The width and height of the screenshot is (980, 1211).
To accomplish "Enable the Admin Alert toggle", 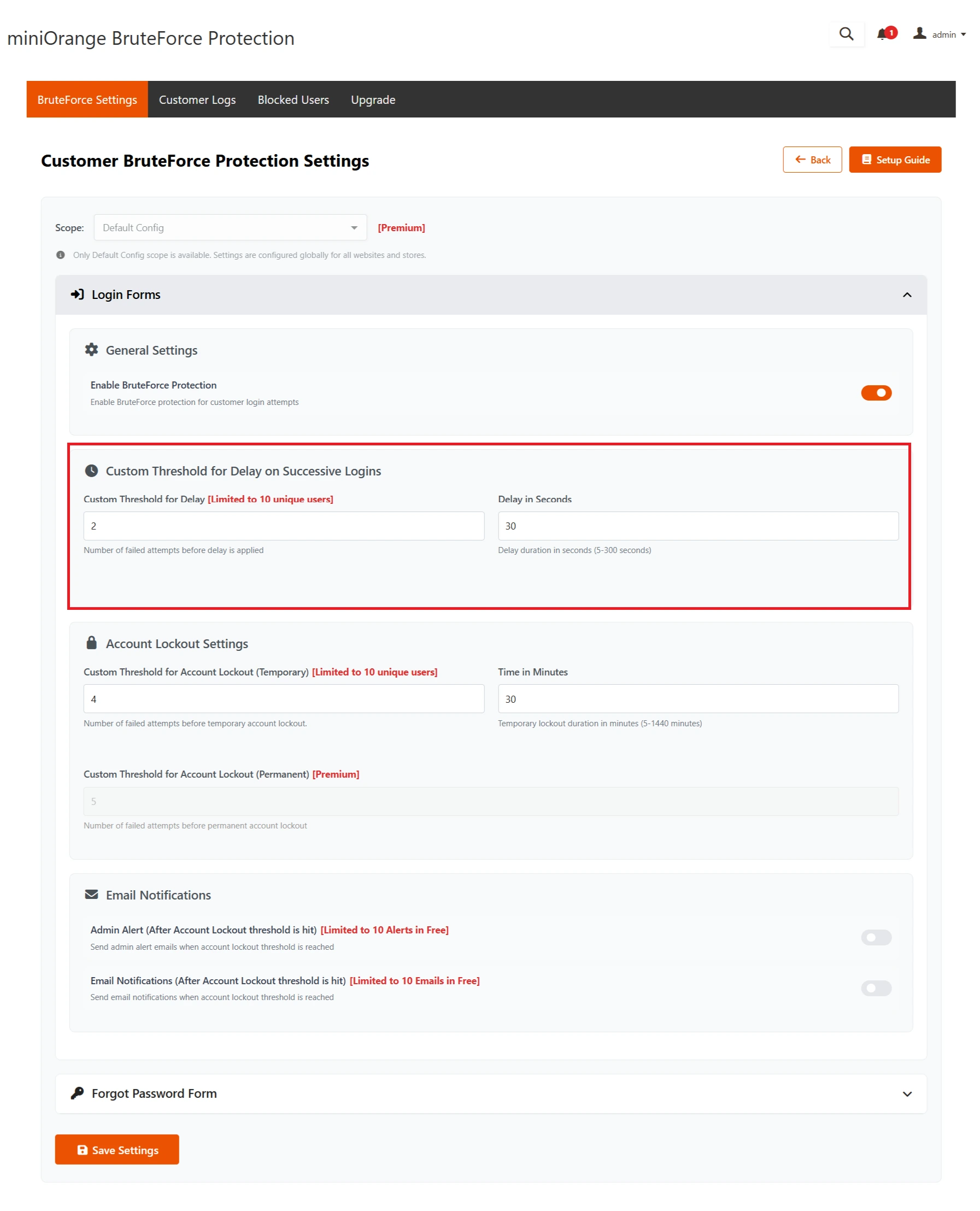I will (876, 937).
